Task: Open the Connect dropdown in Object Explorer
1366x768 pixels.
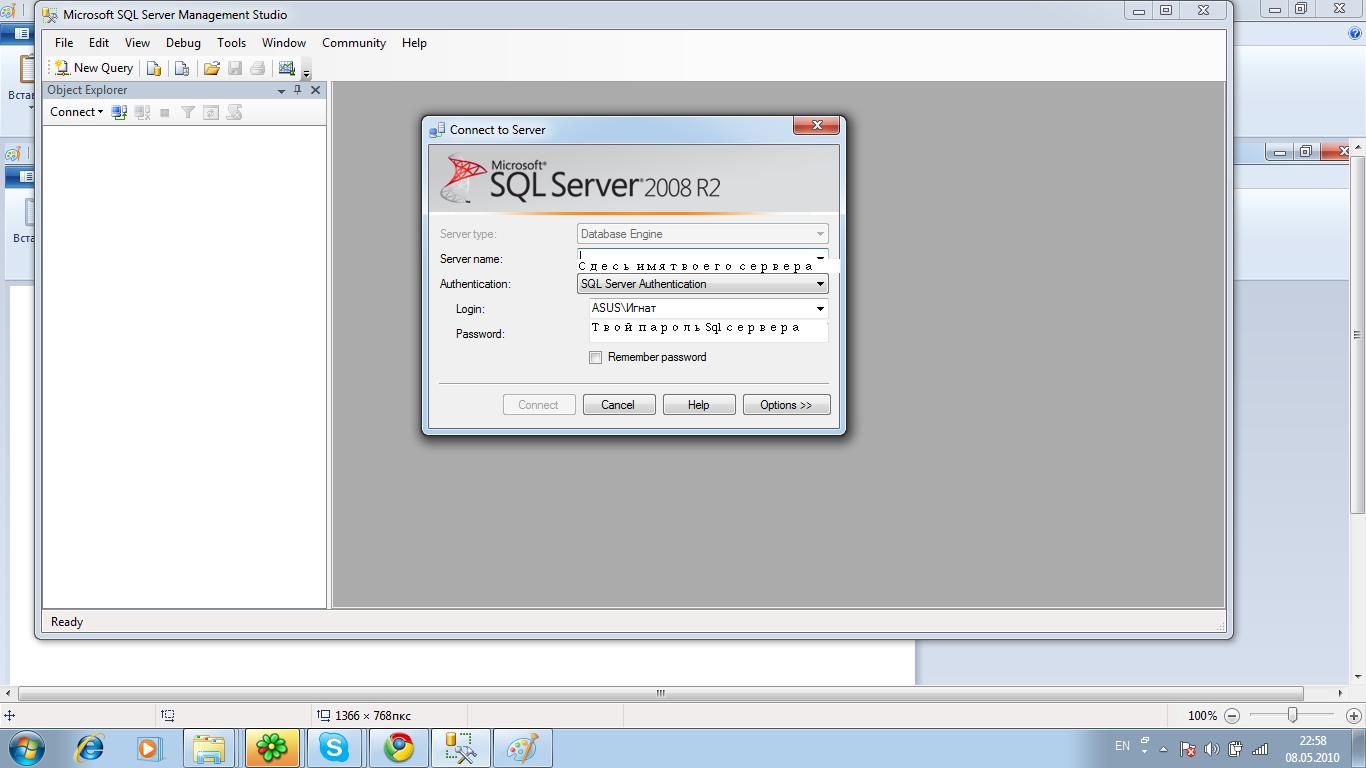Action: (76, 112)
